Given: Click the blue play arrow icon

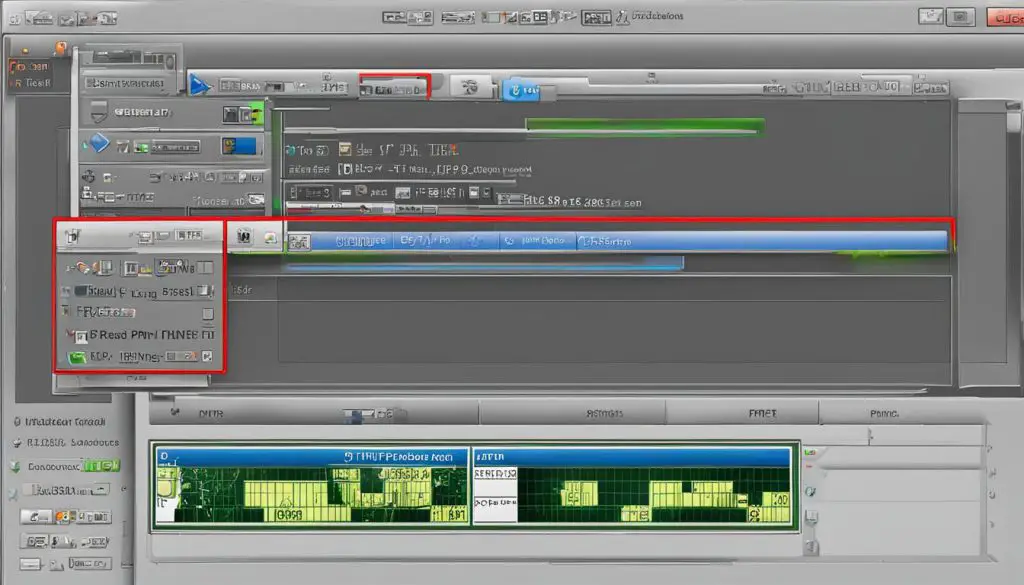Looking at the screenshot, I should [x=199, y=85].
